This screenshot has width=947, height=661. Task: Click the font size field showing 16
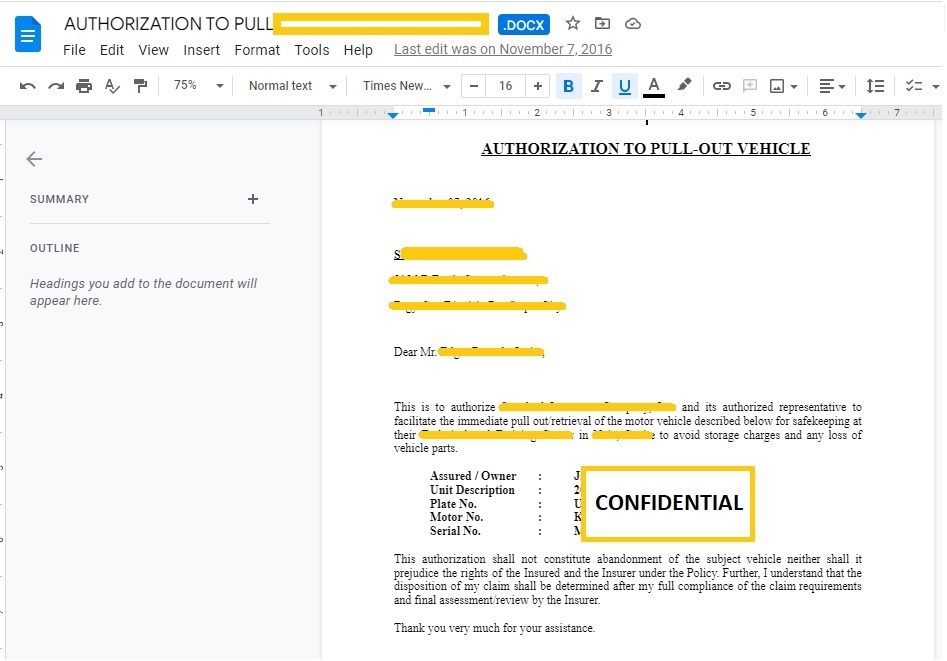click(506, 86)
